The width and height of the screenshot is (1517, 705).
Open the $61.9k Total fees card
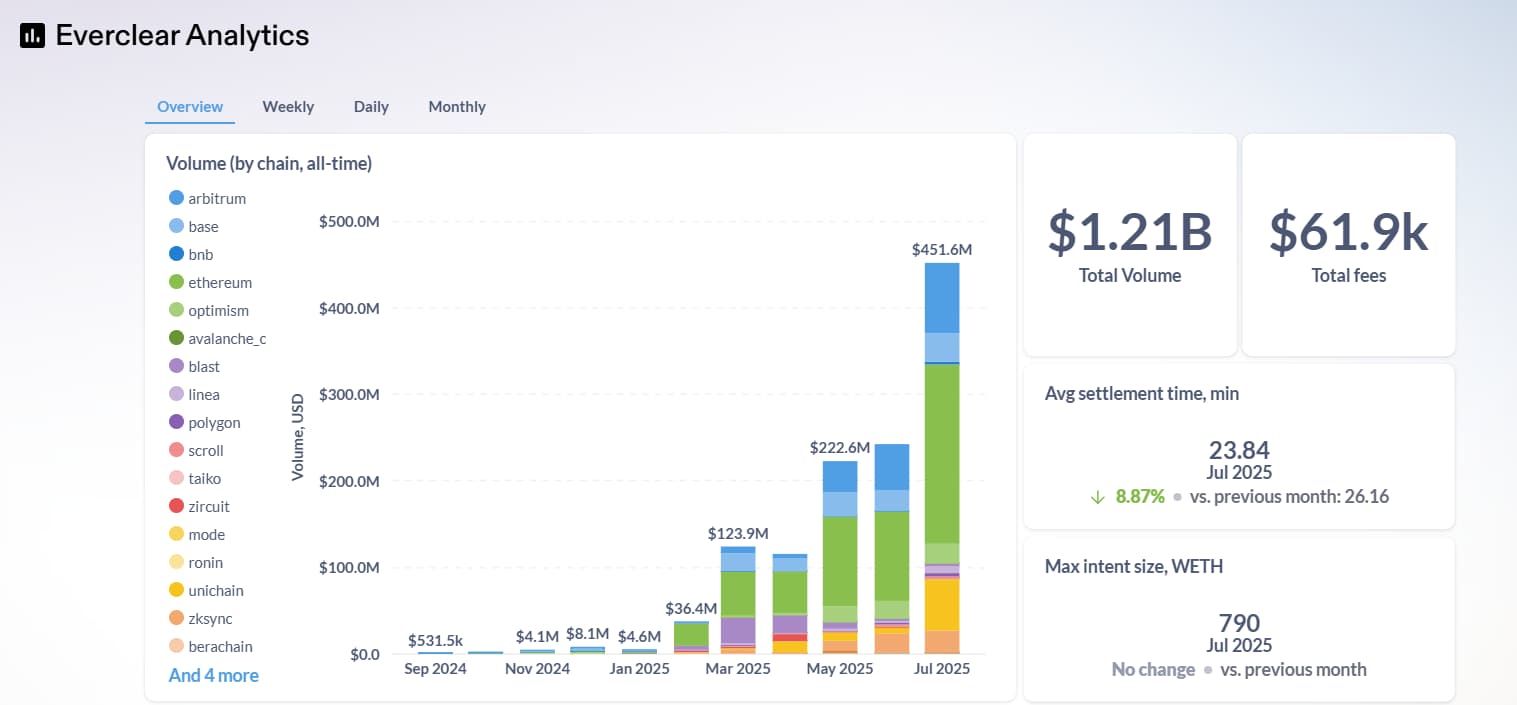pyautogui.click(x=1348, y=245)
